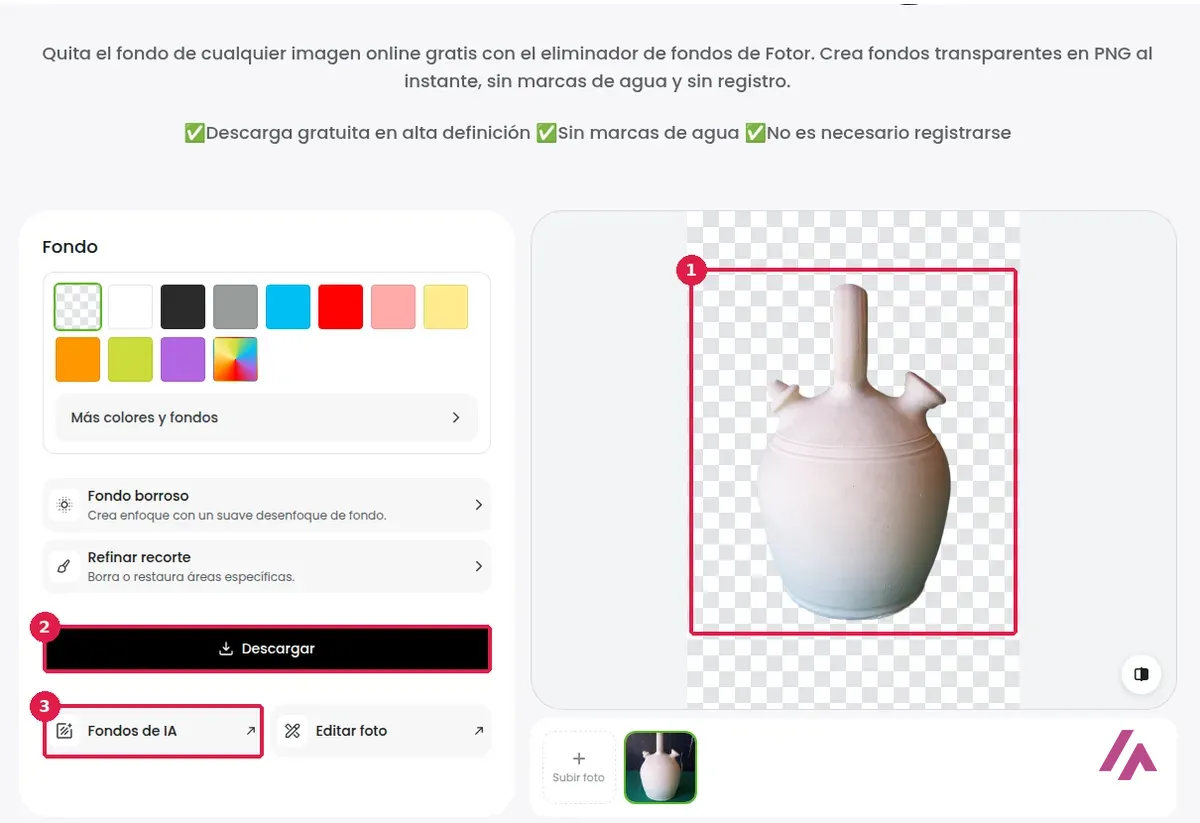Toggle the before/after compare button

click(1141, 674)
